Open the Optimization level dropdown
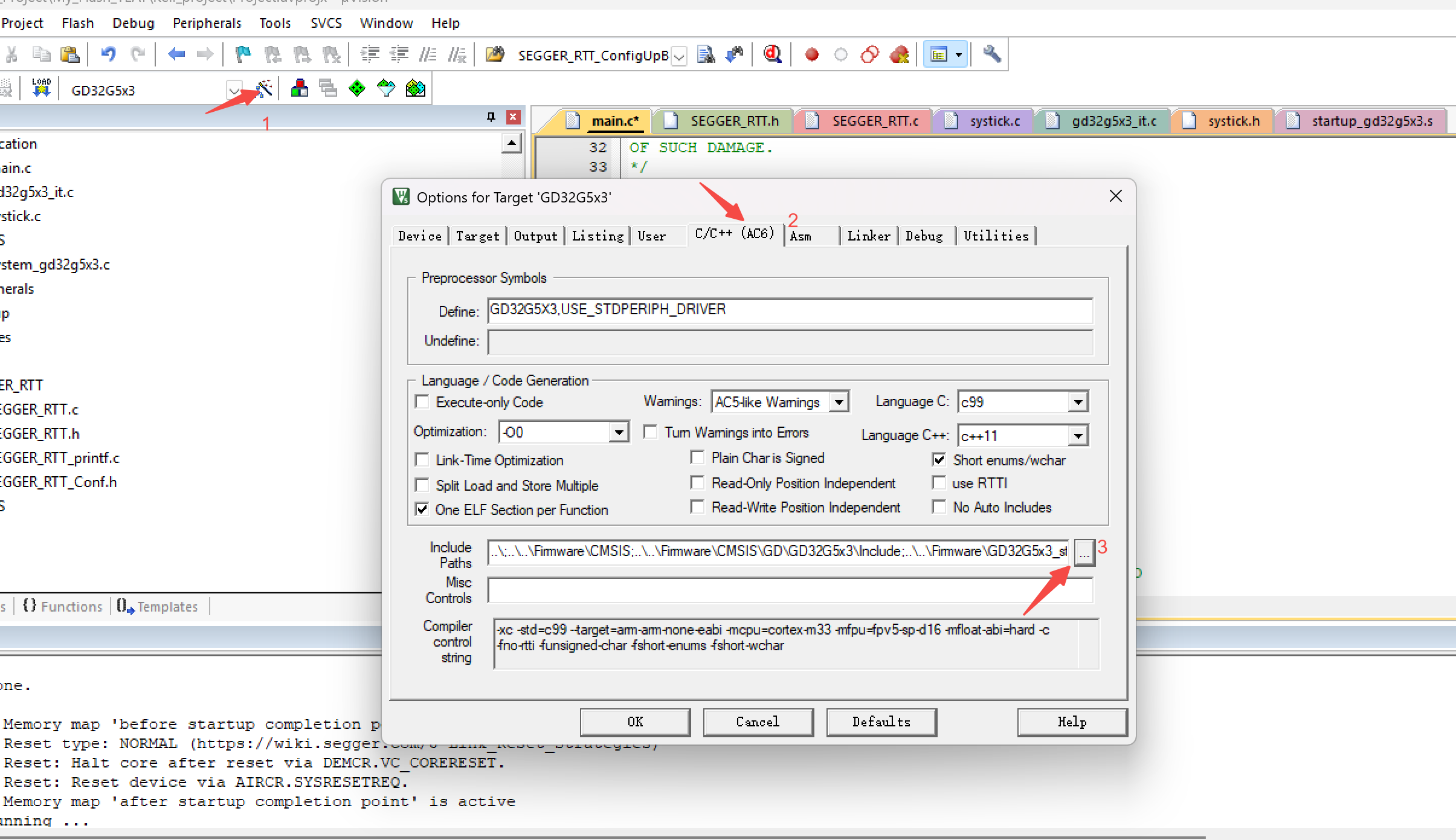This screenshot has height=840, width=1456. (618, 432)
